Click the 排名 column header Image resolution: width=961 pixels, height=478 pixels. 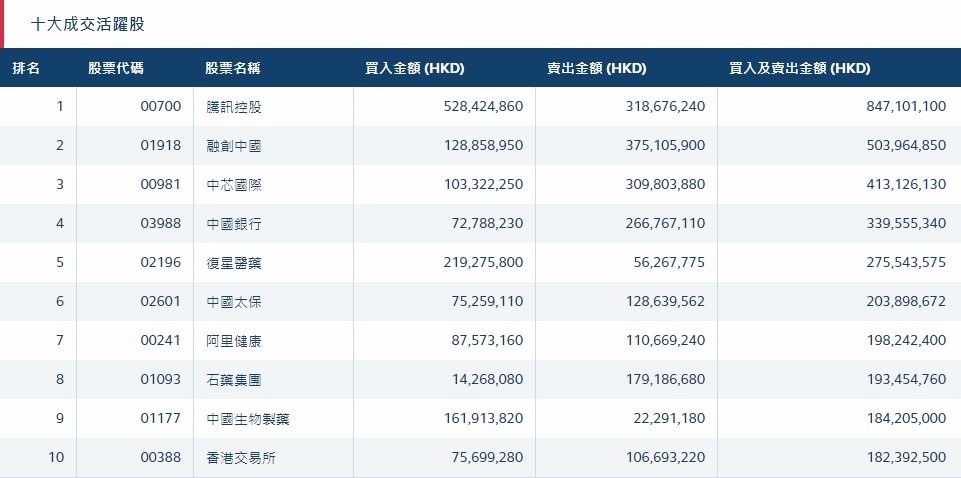point(26,69)
